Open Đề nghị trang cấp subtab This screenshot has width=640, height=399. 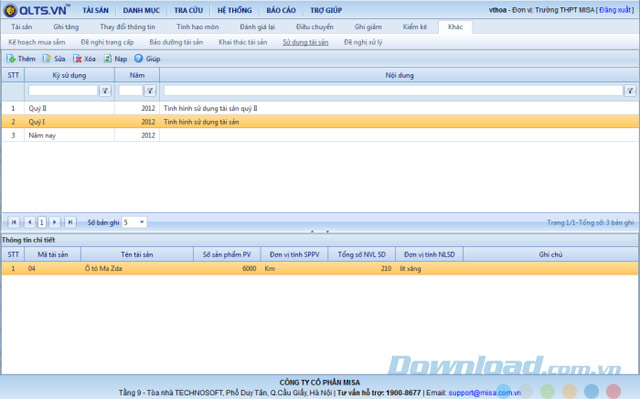[x=107, y=42]
